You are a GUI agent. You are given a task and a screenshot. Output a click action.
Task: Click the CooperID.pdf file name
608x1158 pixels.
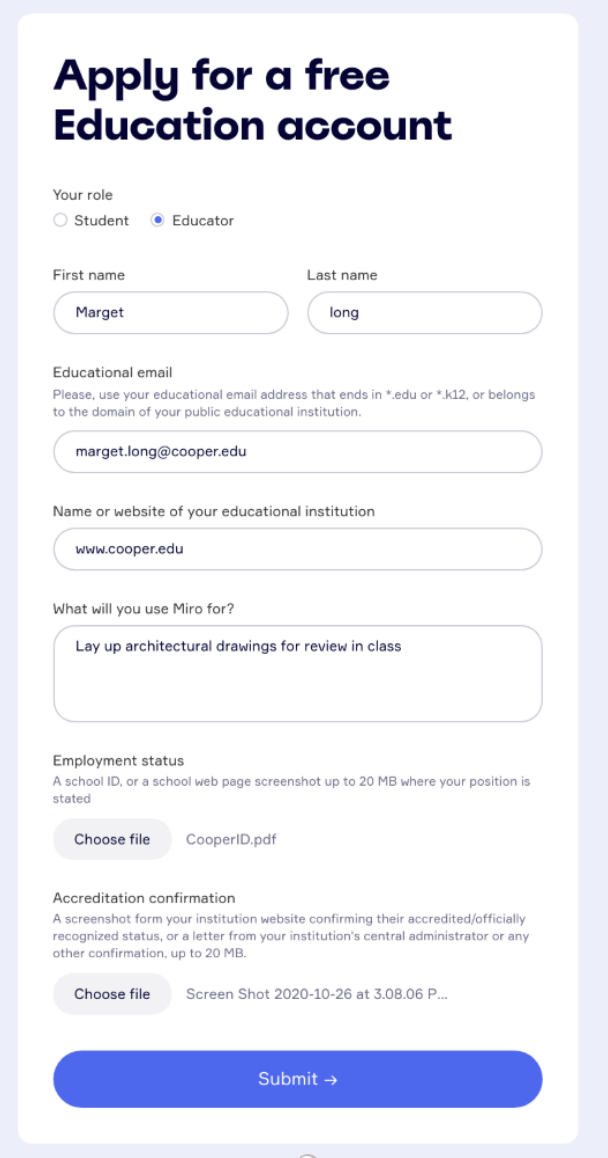point(231,840)
